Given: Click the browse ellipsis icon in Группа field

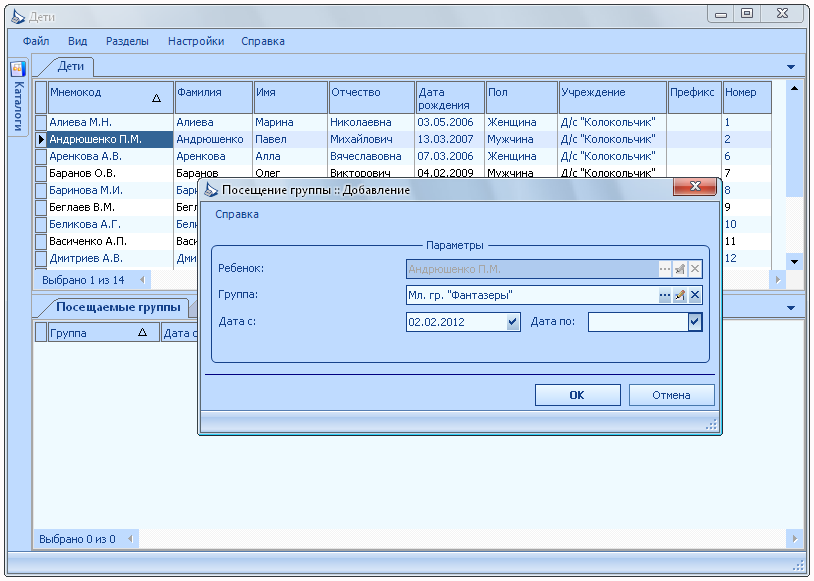Looking at the screenshot, I should pos(664,295).
